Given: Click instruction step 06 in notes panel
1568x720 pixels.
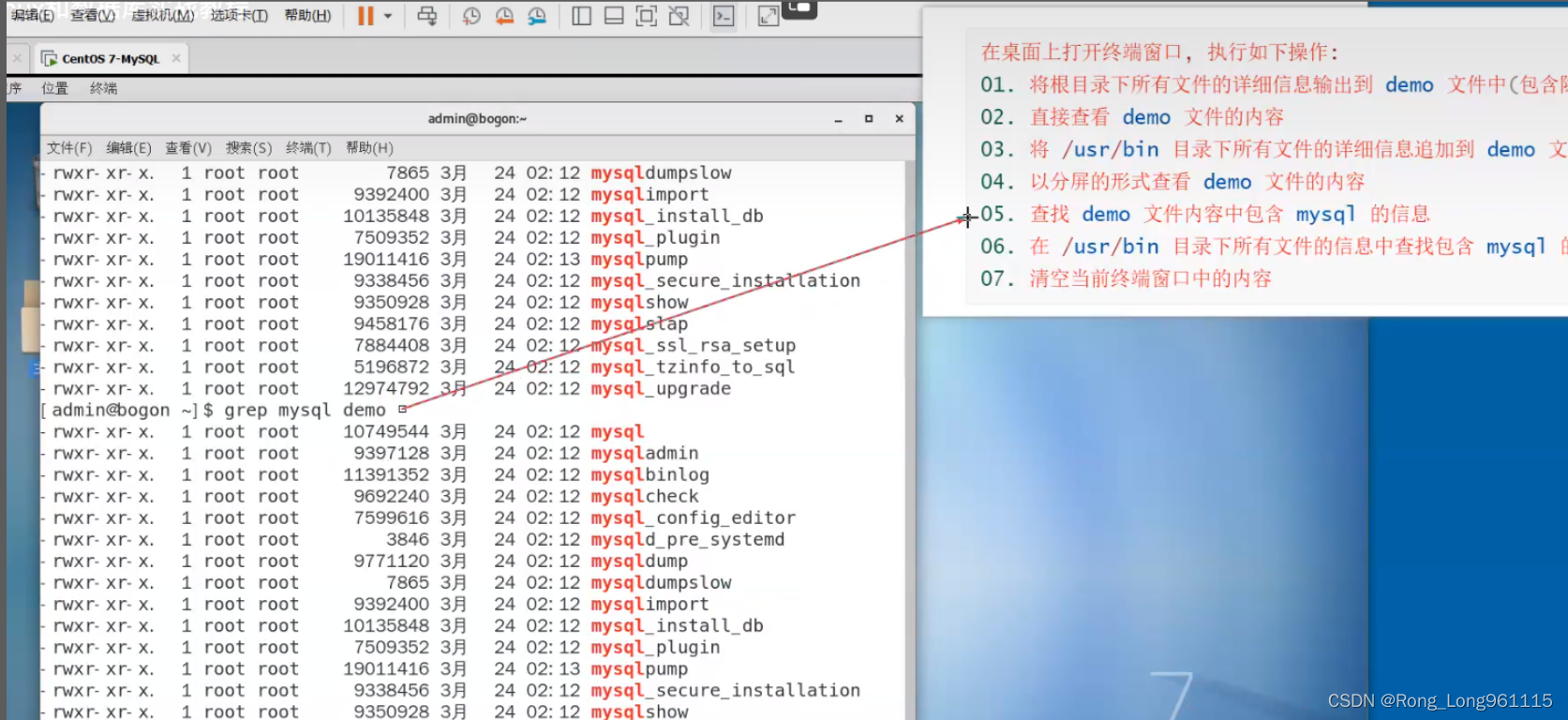Looking at the screenshot, I should click(1274, 247).
